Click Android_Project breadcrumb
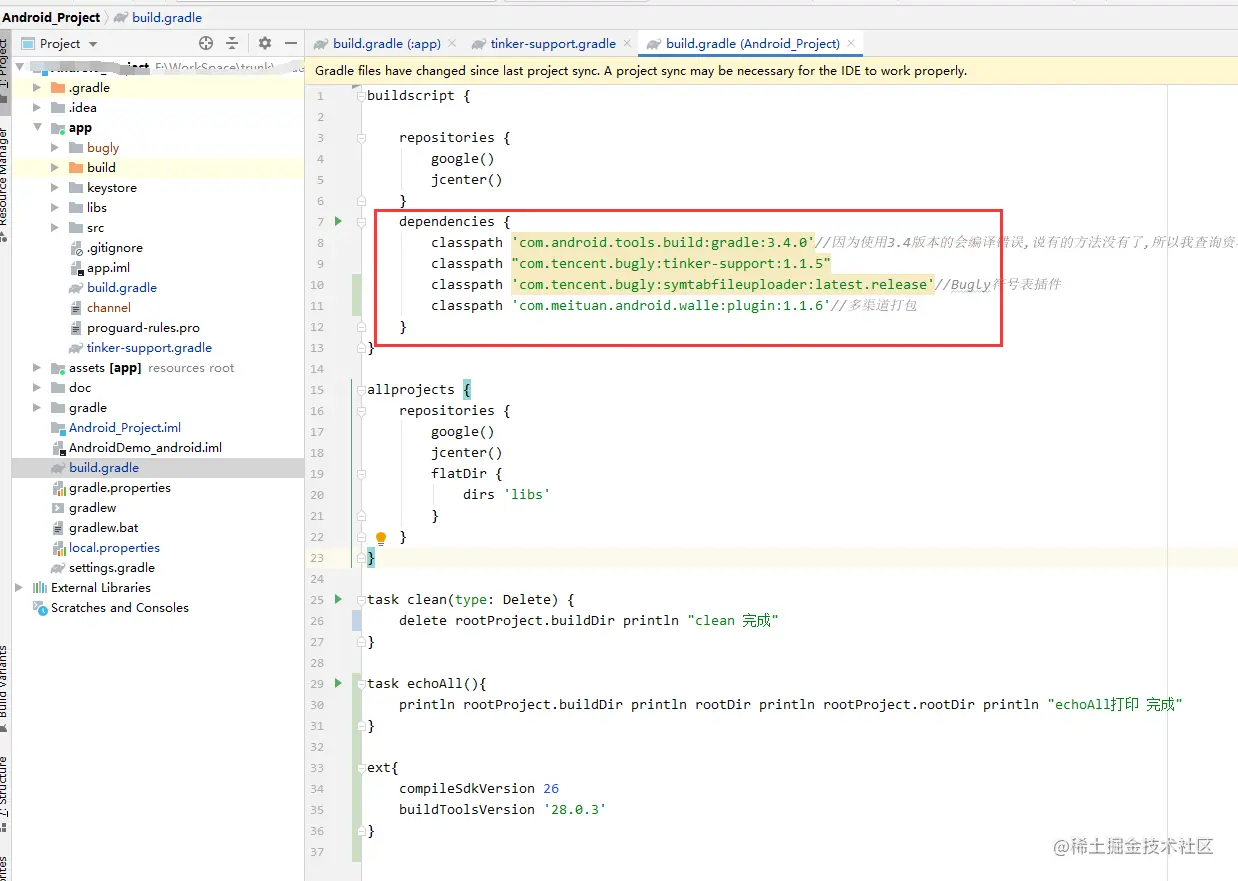The width and height of the screenshot is (1238, 881). 51,17
